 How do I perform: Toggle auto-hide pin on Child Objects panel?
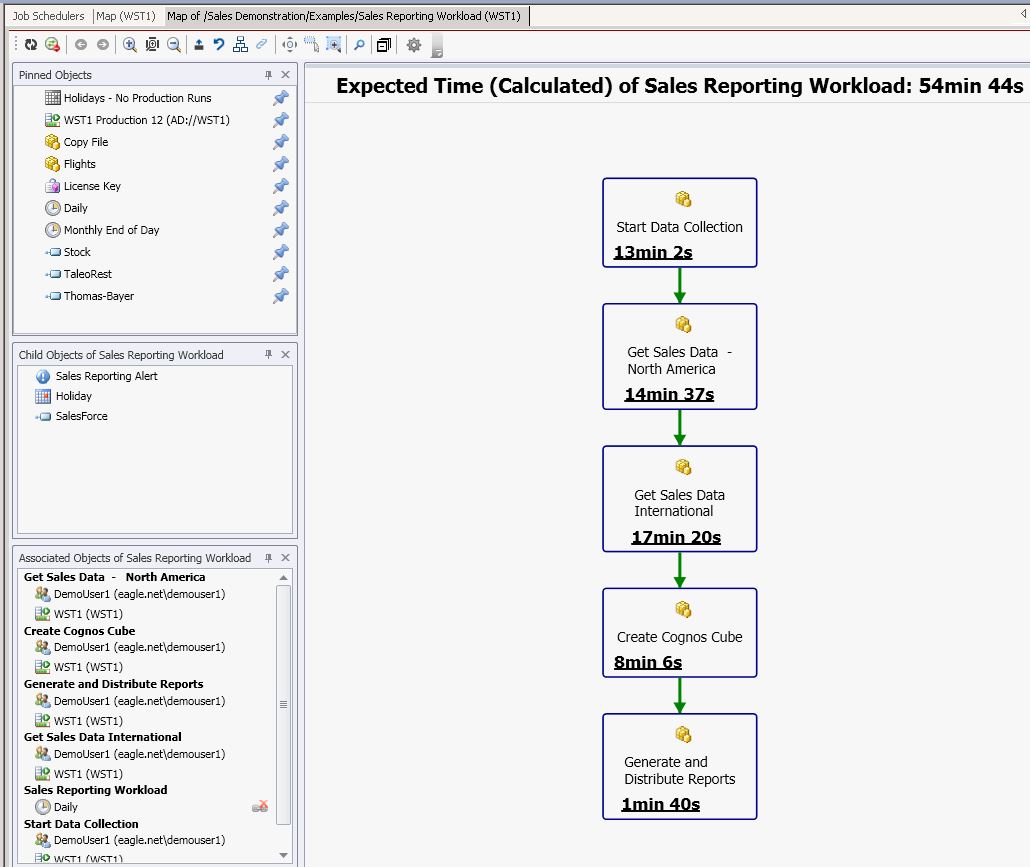point(268,355)
